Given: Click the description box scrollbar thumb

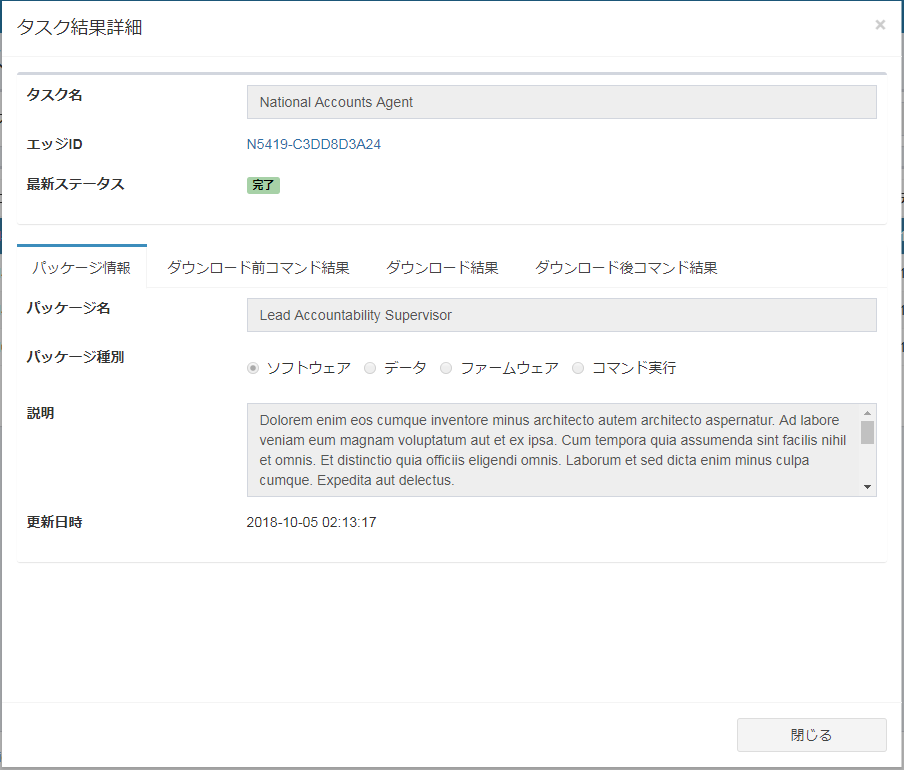Looking at the screenshot, I should 867,432.
